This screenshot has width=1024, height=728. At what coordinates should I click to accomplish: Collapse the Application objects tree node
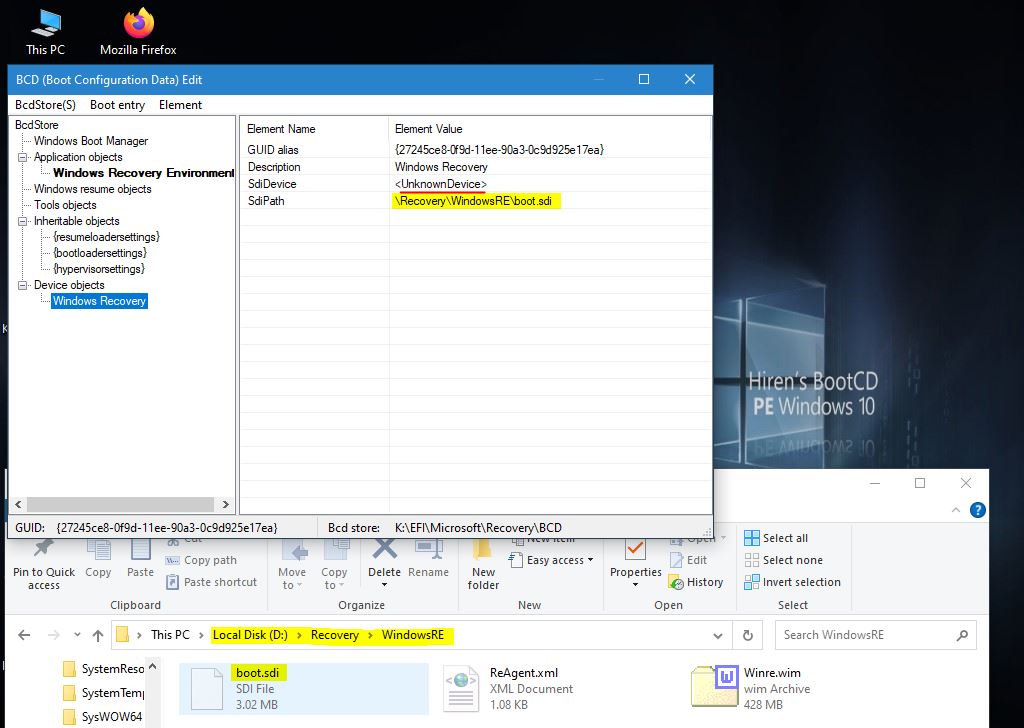(23, 158)
